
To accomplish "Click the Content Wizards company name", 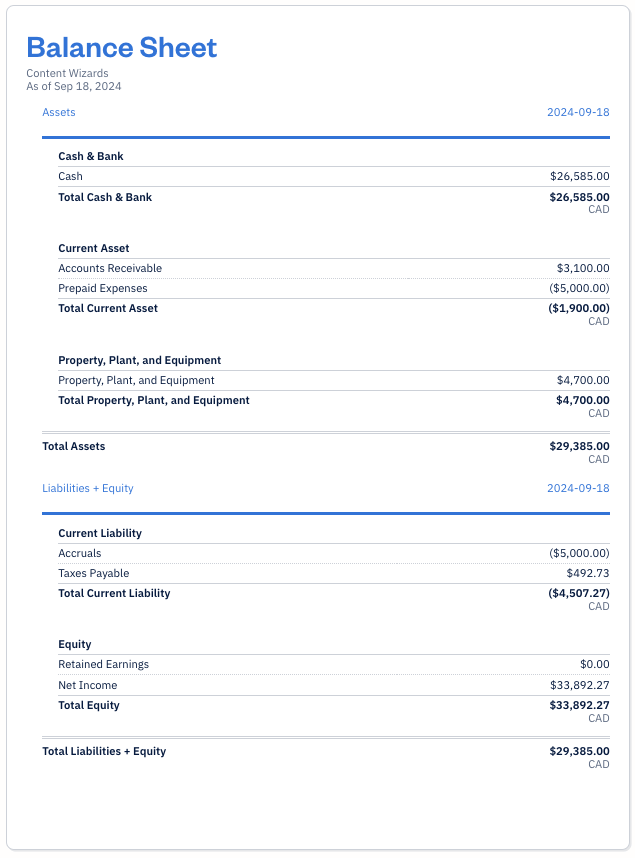I will coord(67,73).
